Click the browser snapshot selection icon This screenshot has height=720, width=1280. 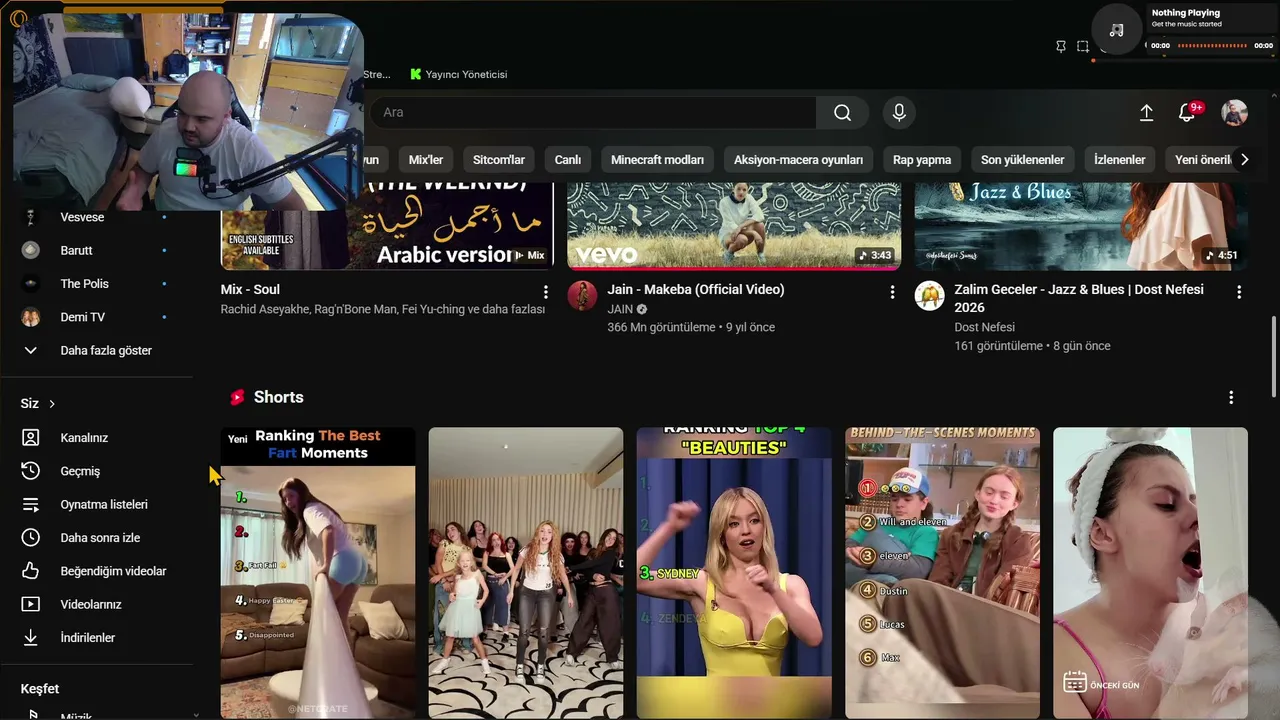click(x=1083, y=46)
